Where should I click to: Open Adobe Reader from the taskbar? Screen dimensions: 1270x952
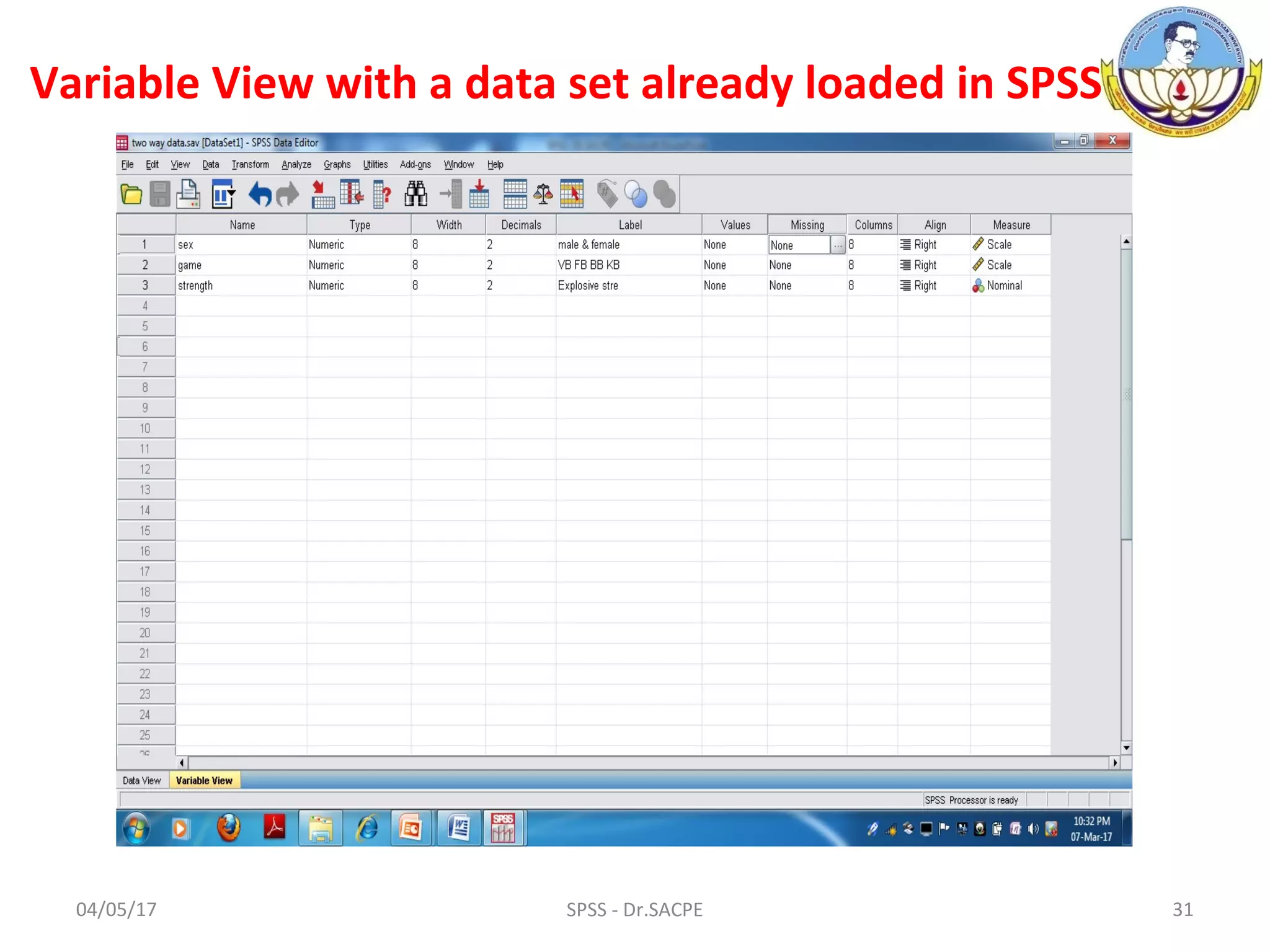pyautogui.click(x=274, y=827)
